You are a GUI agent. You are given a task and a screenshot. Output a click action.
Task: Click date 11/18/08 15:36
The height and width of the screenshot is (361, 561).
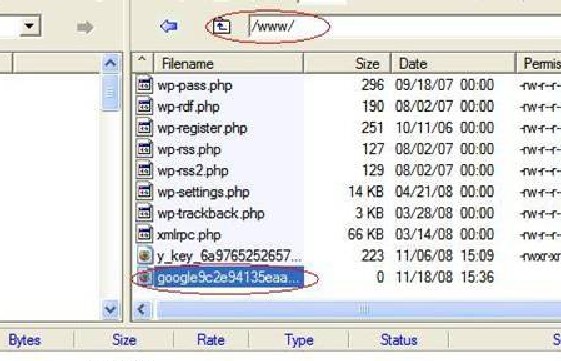click(445, 277)
